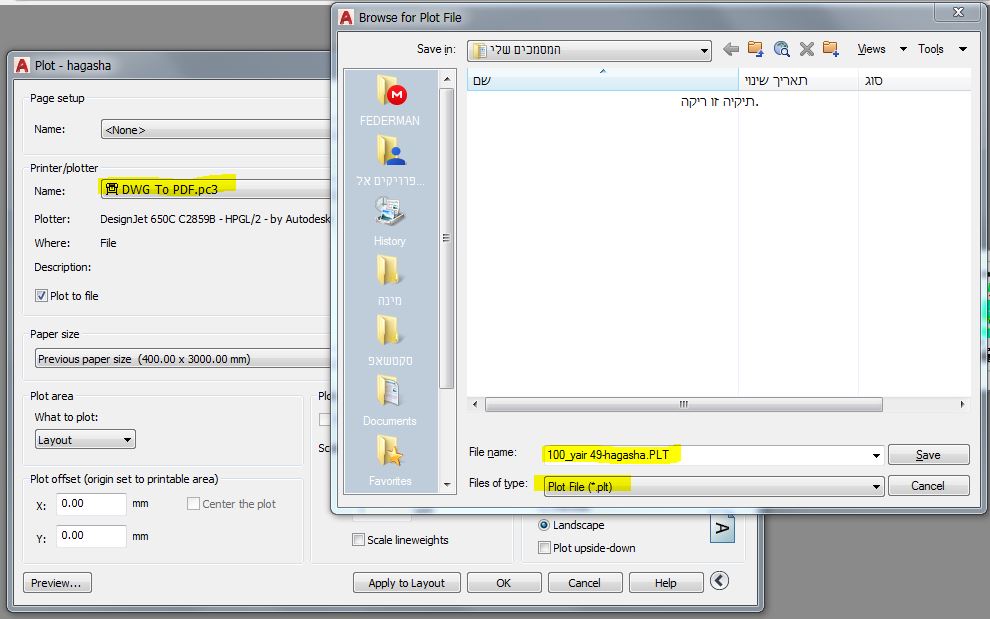This screenshot has width=990, height=619.
Task: Click the Help button
Action: tap(665, 582)
